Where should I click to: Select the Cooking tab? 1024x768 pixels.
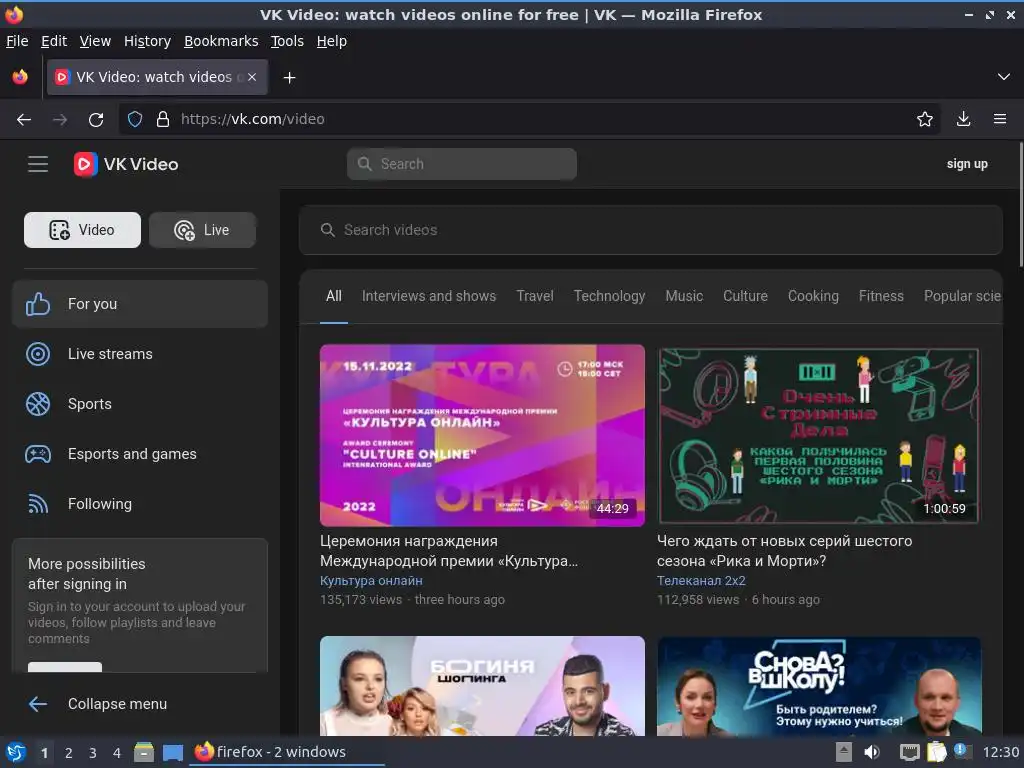point(813,296)
